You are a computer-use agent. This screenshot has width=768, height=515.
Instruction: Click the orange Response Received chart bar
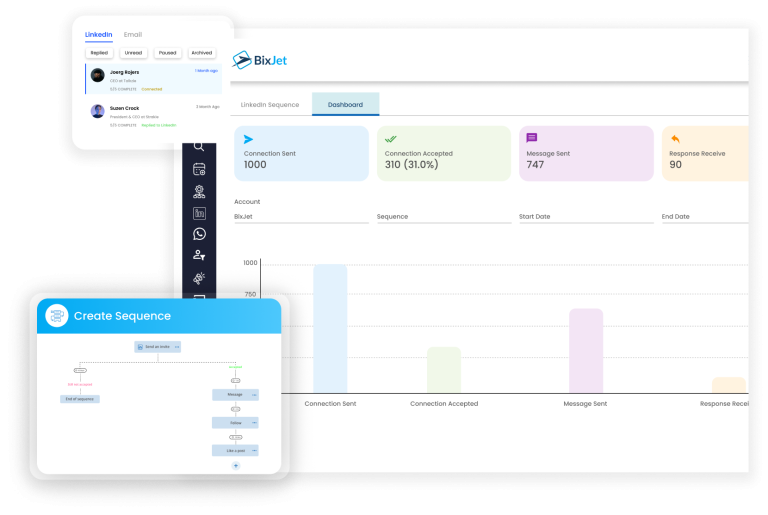pyautogui.click(x=729, y=385)
